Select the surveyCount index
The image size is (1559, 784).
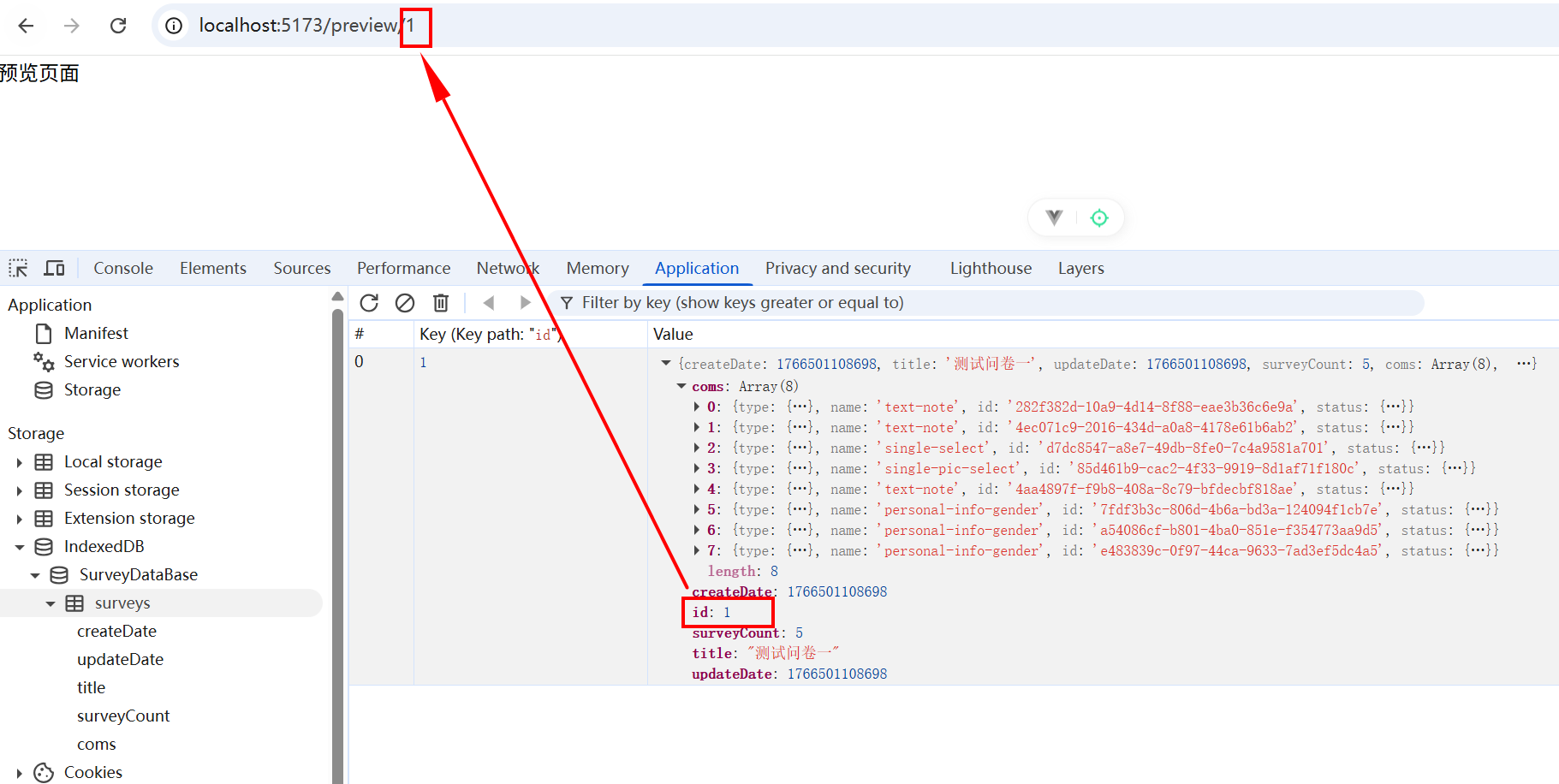[x=123, y=716]
